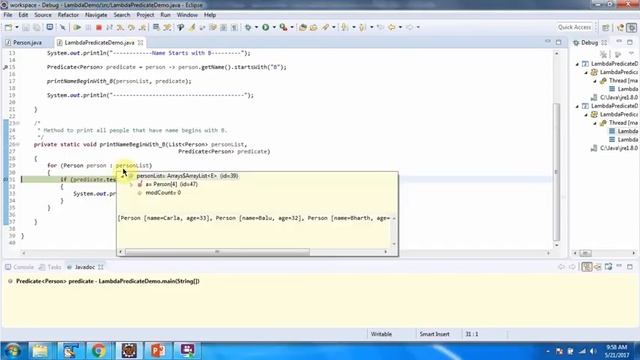The width and height of the screenshot is (640, 360).
Task: Click the volume icon in system tray
Action: click(x=593, y=351)
